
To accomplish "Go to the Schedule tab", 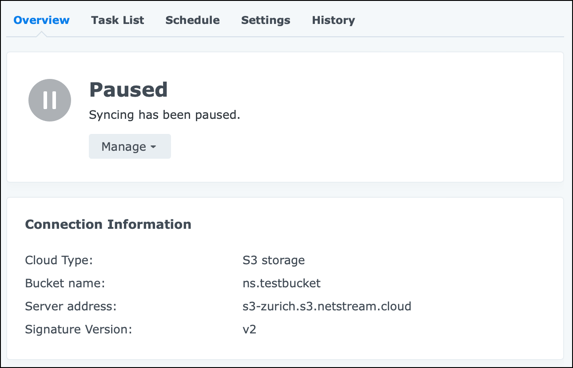I will (x=193, y=20).
